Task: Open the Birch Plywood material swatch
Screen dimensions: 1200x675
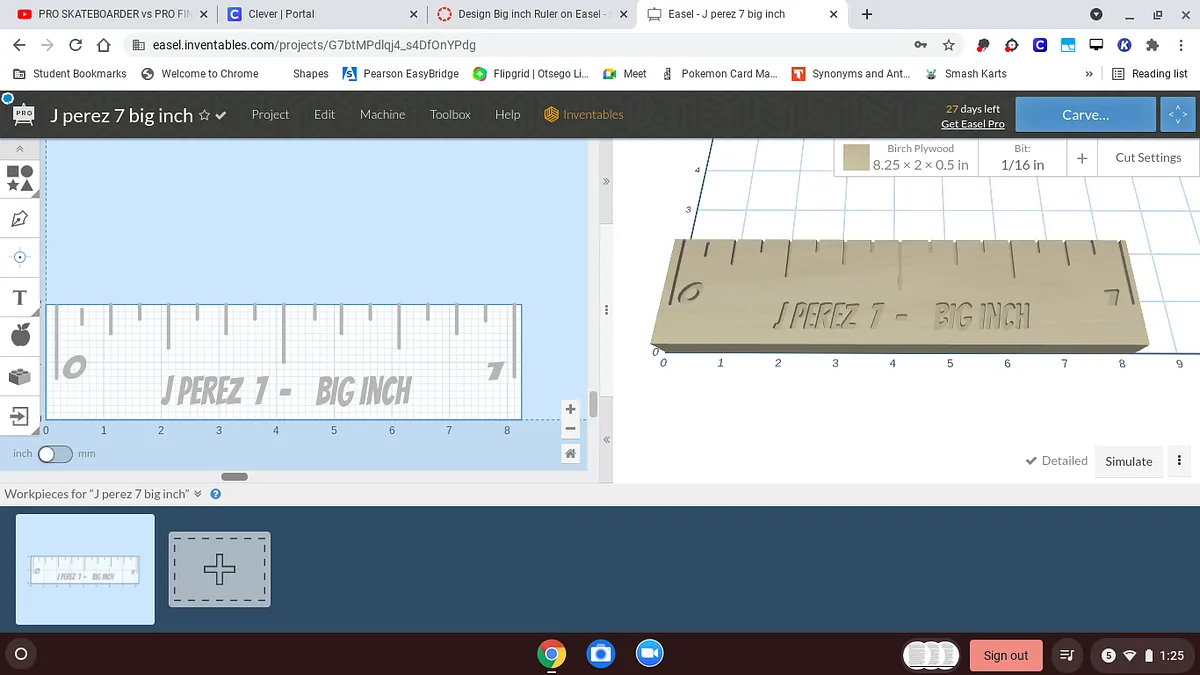Action: click(856, 158)
